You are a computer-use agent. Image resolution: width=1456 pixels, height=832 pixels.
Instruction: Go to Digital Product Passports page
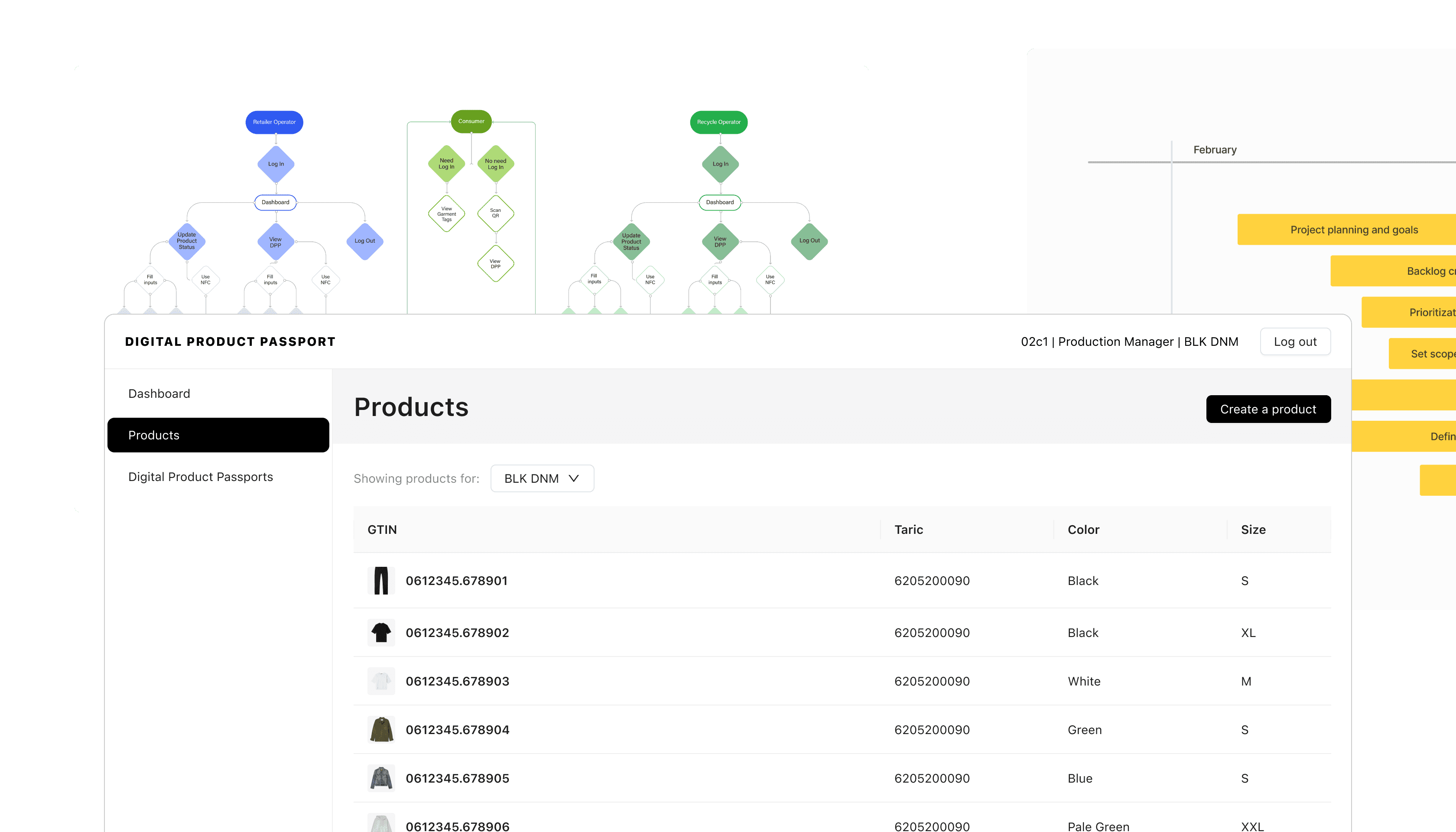(x=201, y=477)
